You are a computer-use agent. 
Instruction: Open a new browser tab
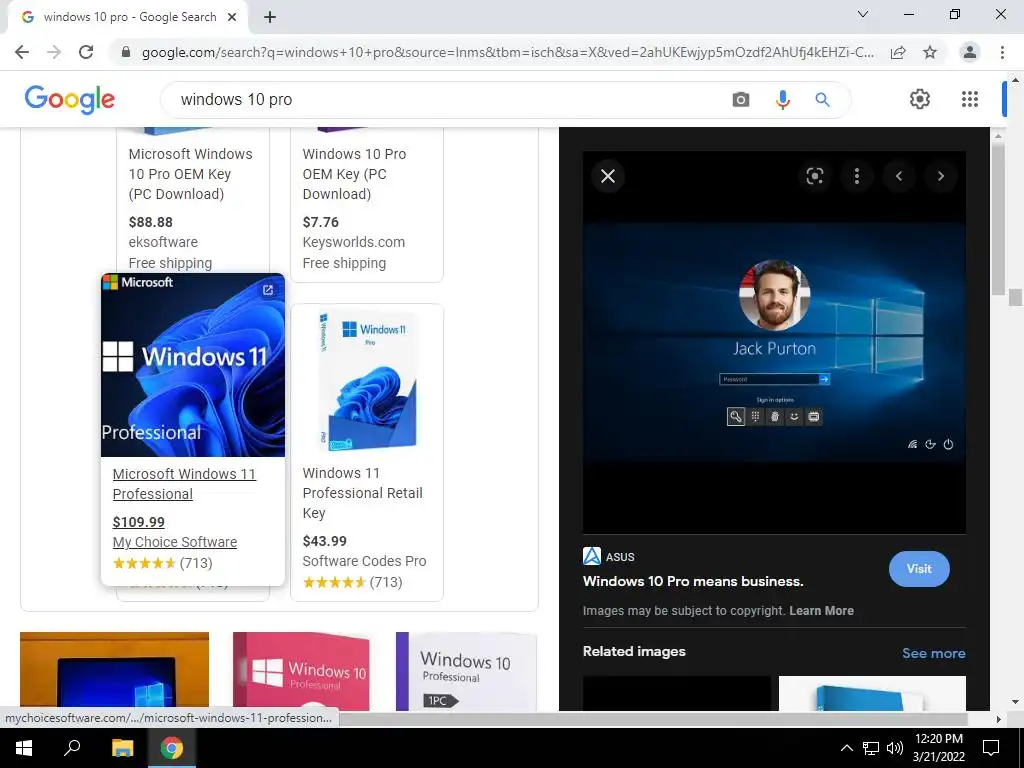point(270,18)
